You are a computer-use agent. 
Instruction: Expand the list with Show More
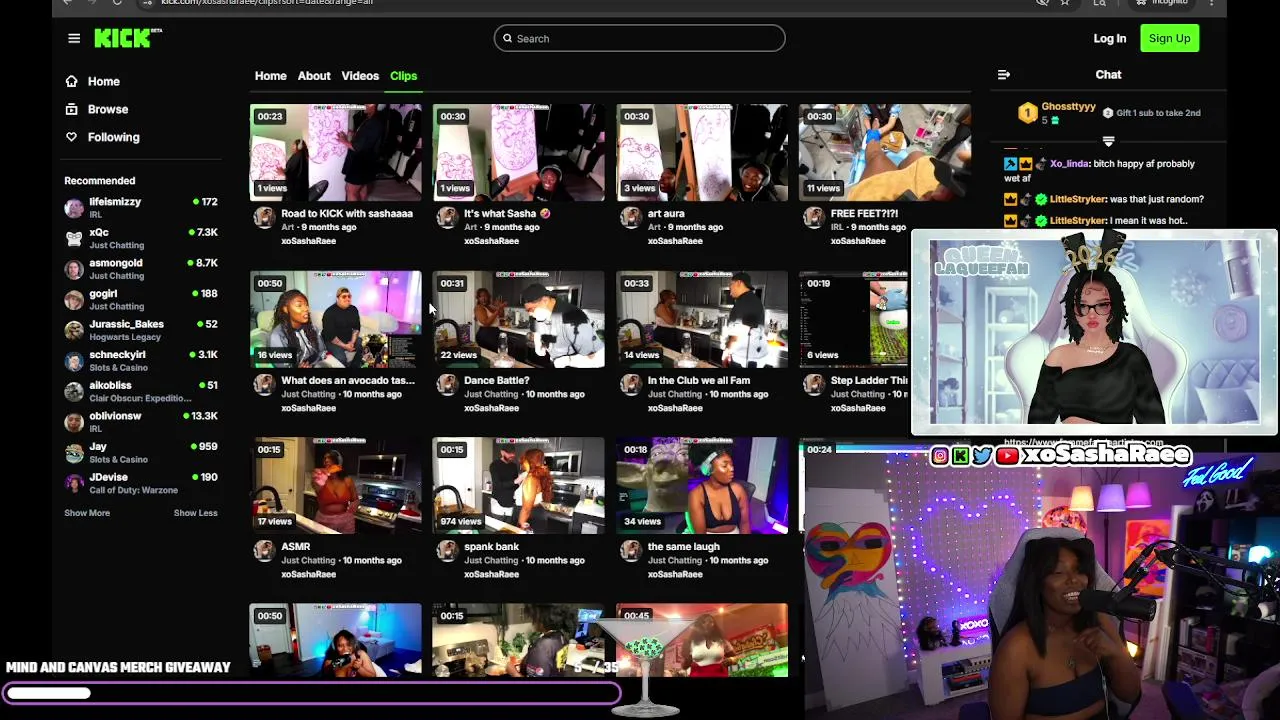click(87, 513)
